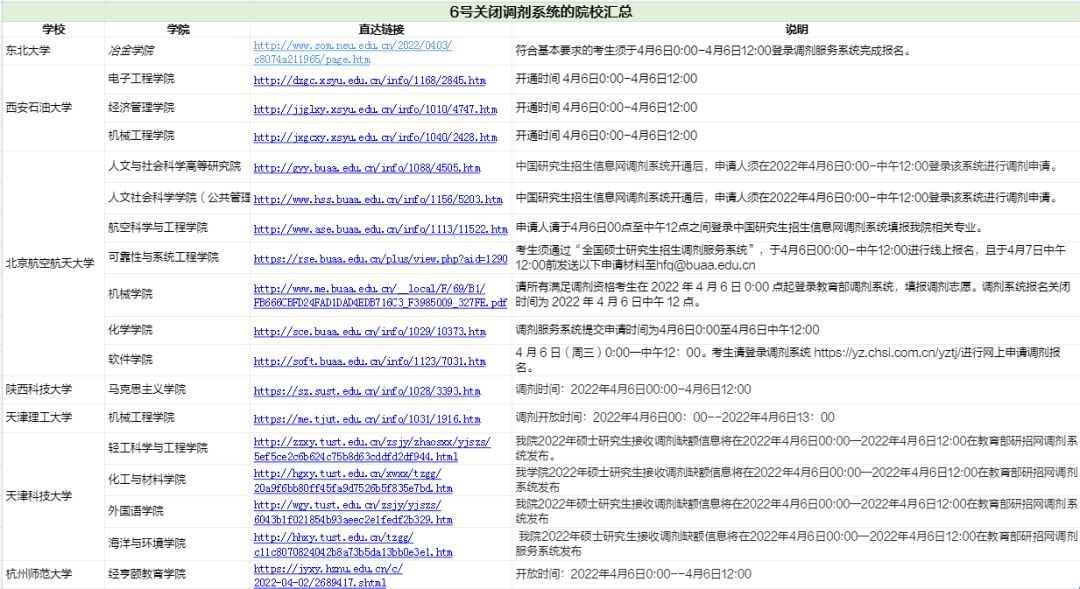Open the hgxy.tust.edu.cn link for 化工与材料学院
1080x589 pixels.
tap(353, 481)
